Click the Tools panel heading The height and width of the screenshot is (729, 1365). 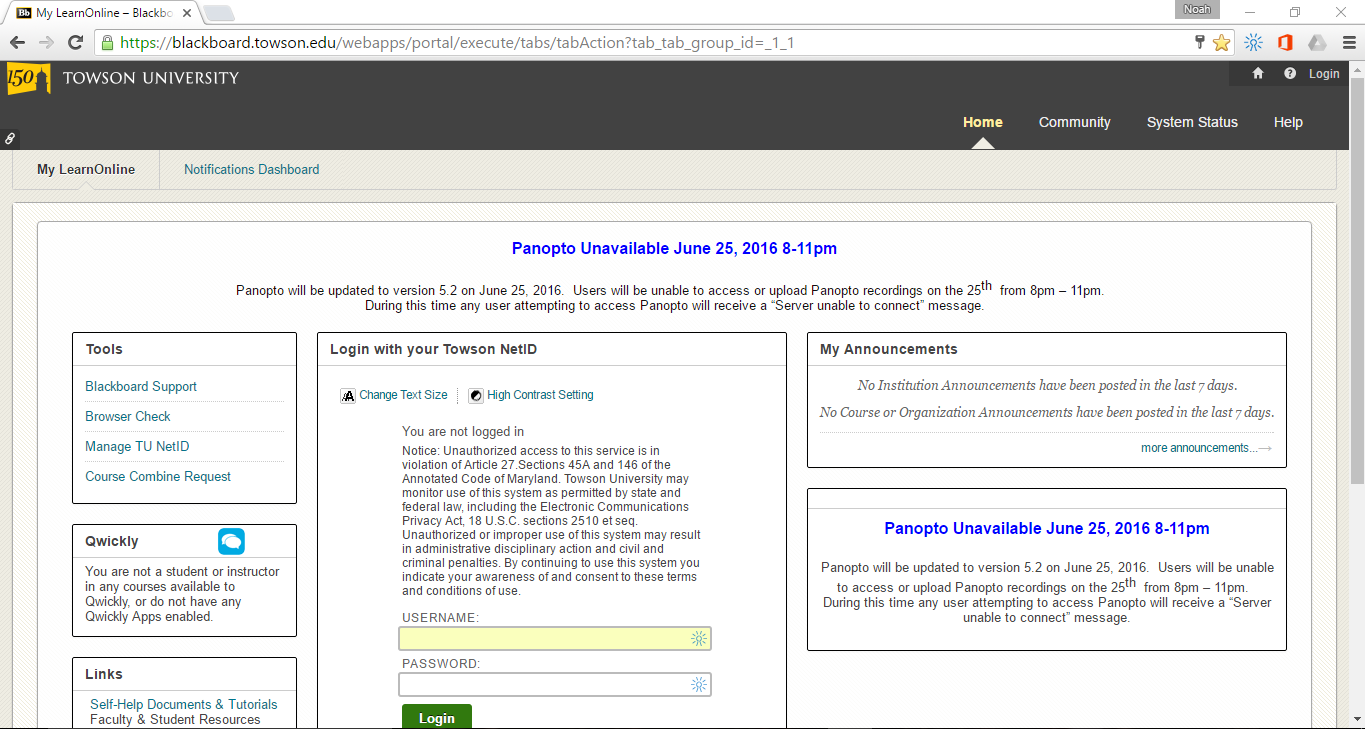coord(104,349)
